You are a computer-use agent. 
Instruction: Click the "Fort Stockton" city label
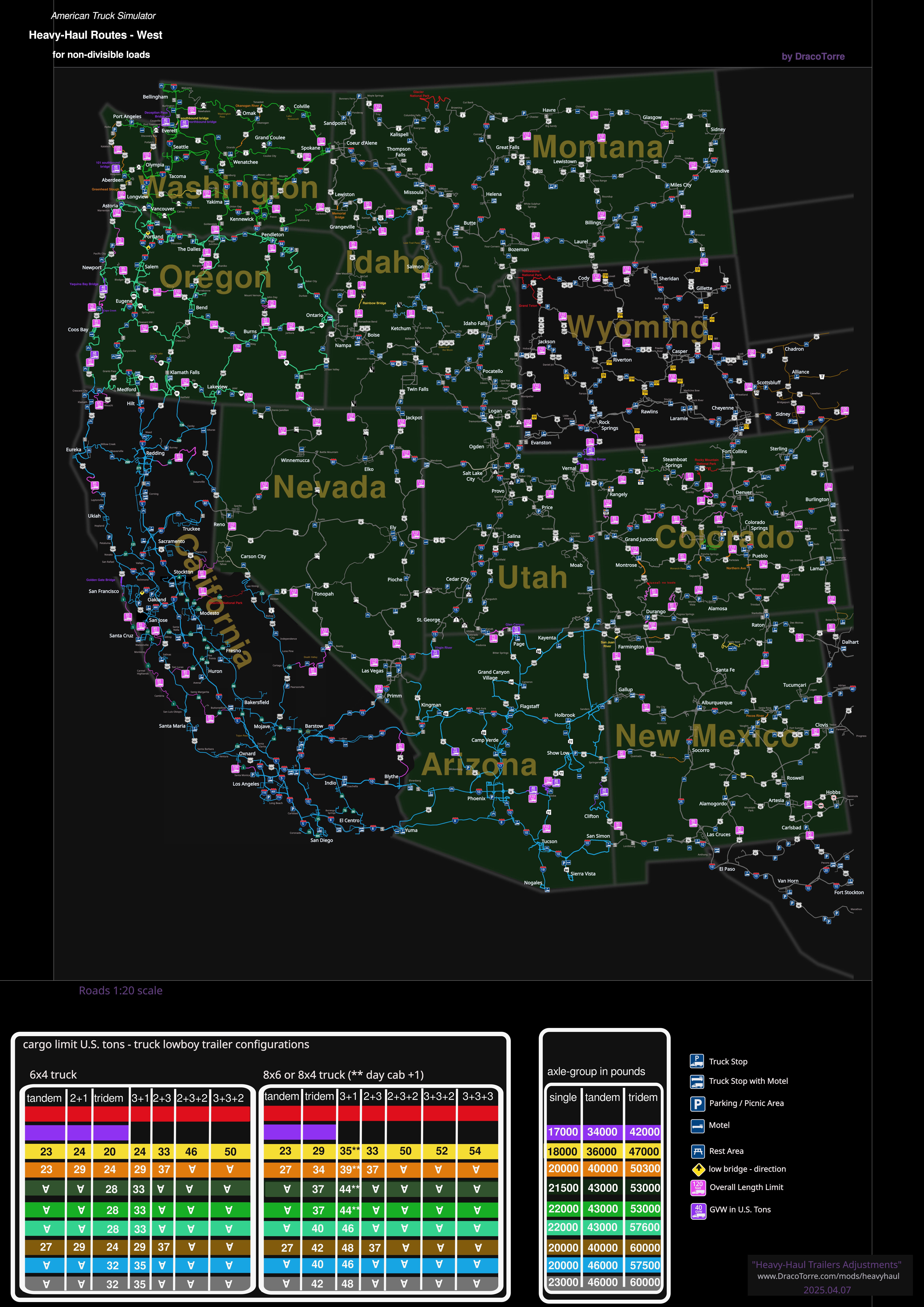tap(849, 893)
